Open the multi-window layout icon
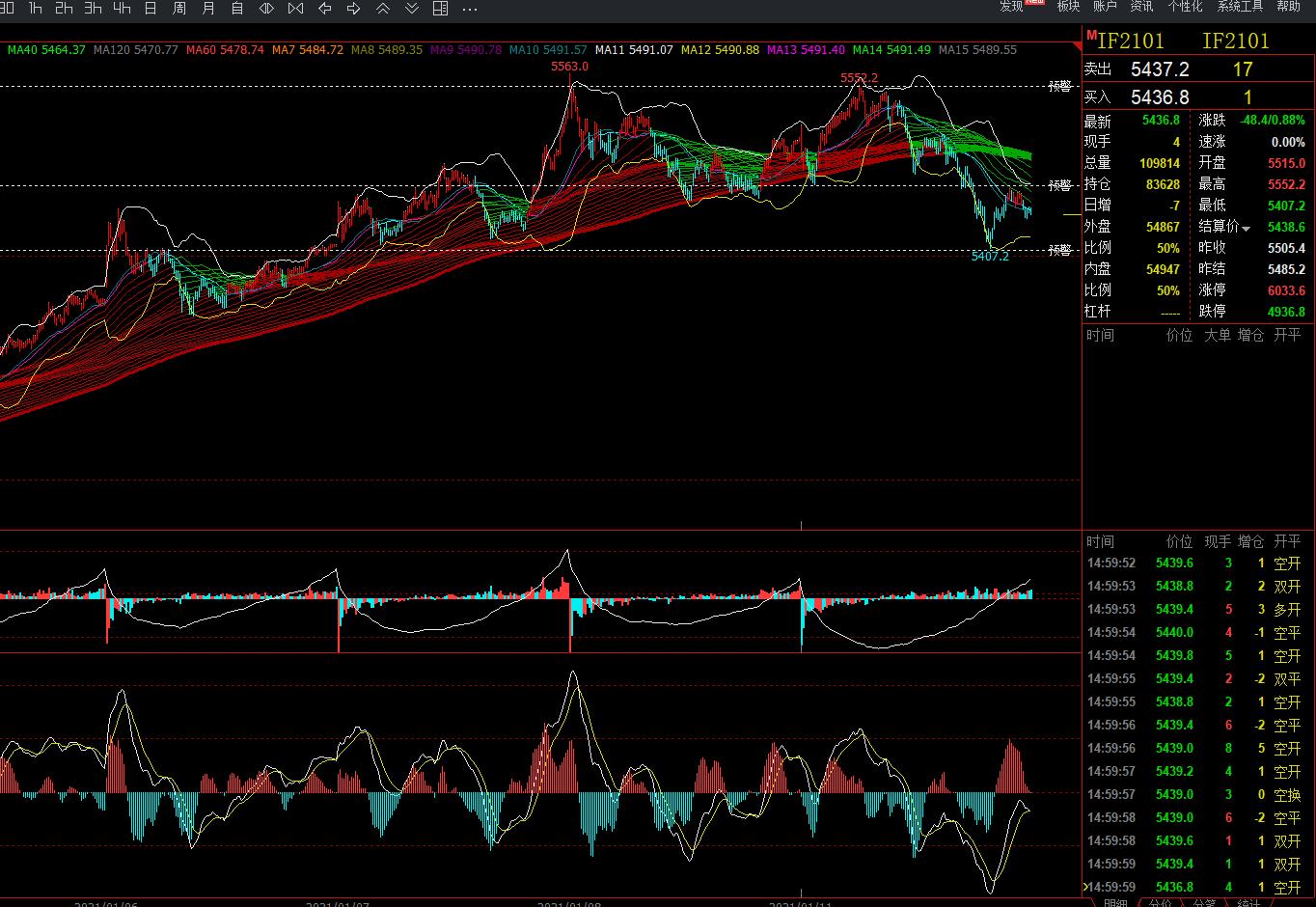1316x907 pixels. (x=440, y=8)
